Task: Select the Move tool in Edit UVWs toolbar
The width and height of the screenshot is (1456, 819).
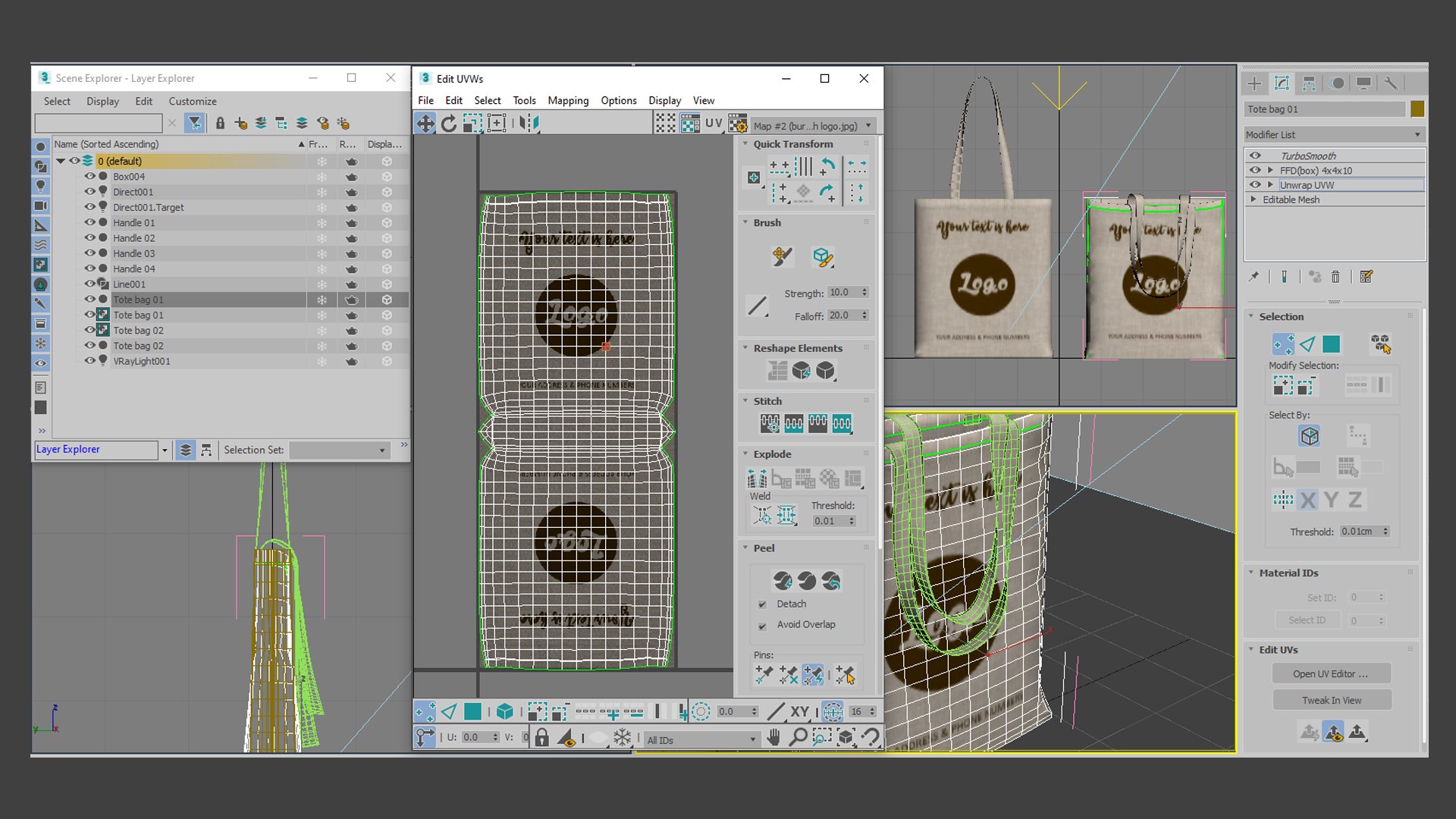Action: (x=425, y=124)
